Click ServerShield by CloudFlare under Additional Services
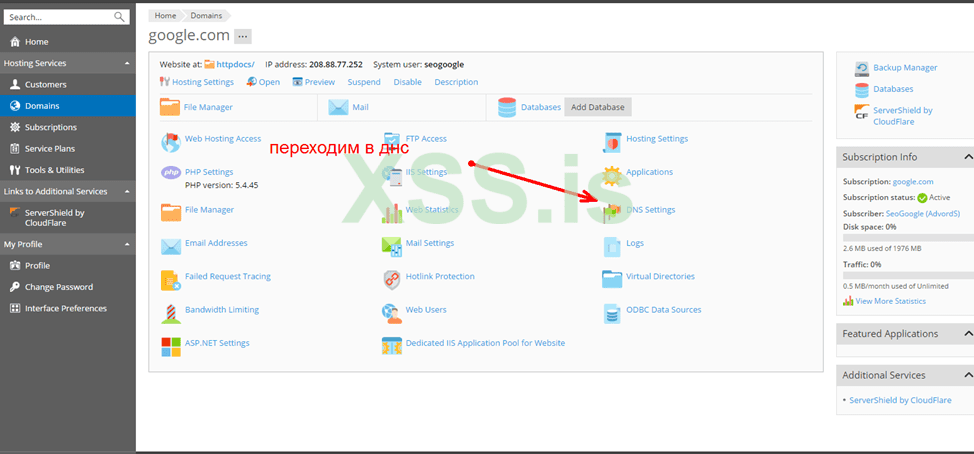This screenshot has height=454, width=974. [x=900, y=400]
